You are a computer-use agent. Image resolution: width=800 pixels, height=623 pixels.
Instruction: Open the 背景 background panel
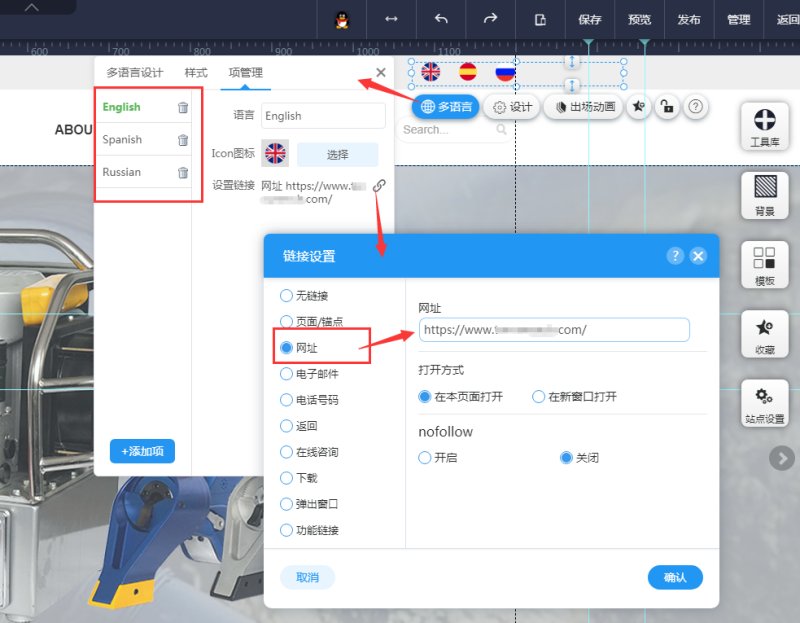pos(764,196)
